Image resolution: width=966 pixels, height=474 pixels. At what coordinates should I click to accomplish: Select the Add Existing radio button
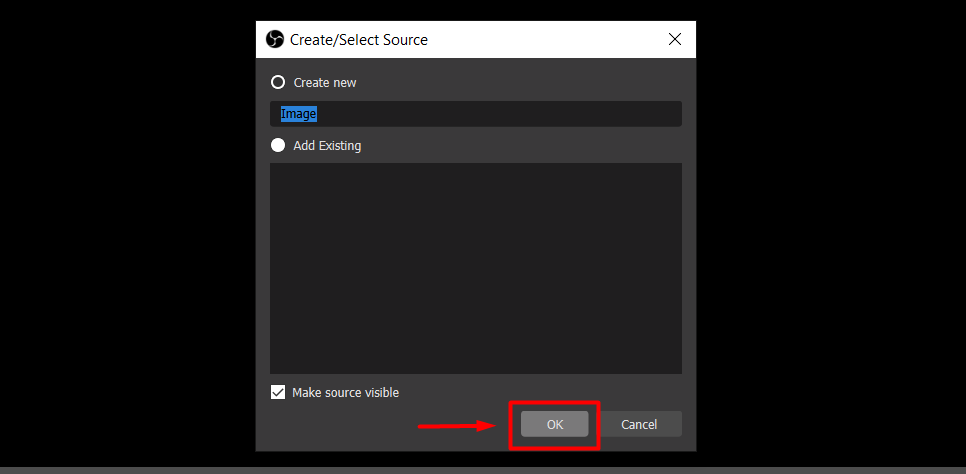coord(278,145)
